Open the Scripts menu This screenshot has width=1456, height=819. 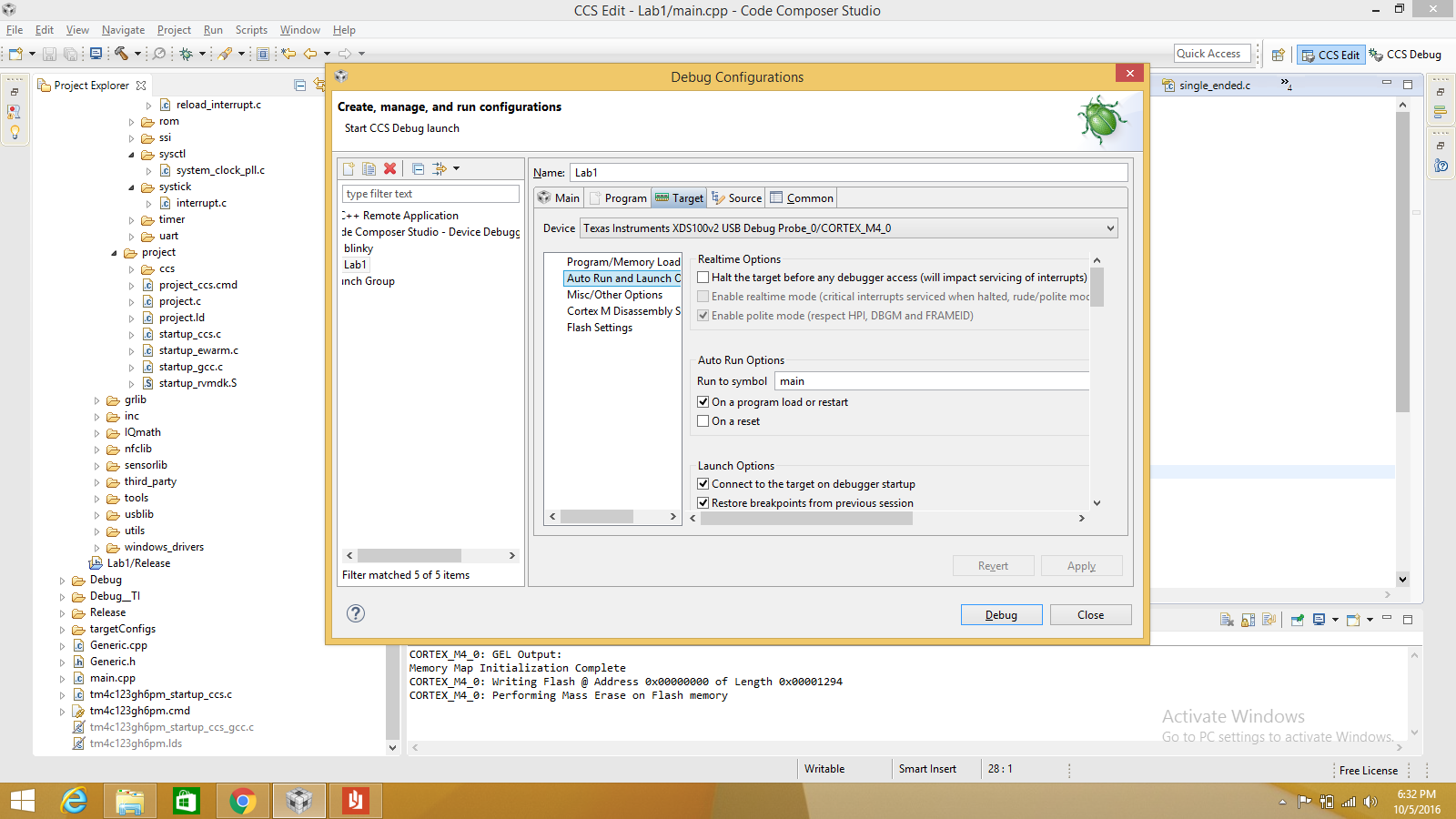click(x=251, y=30)
